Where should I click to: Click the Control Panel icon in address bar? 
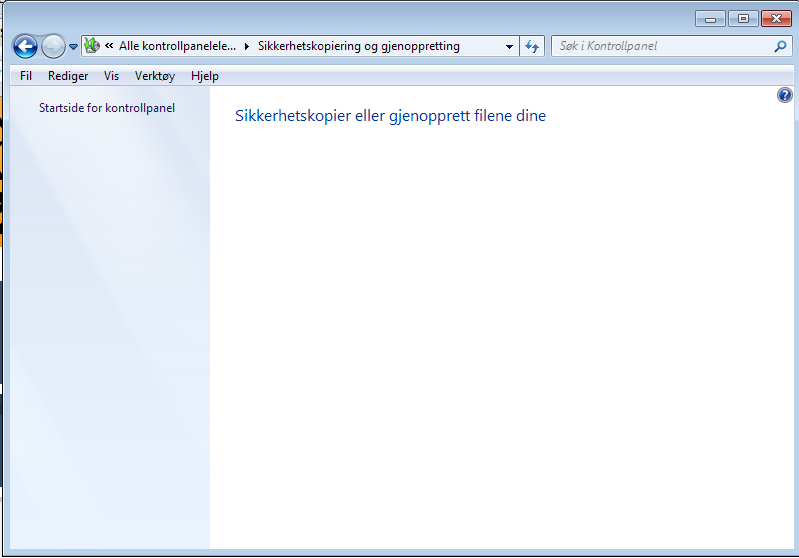pos(92,45)
